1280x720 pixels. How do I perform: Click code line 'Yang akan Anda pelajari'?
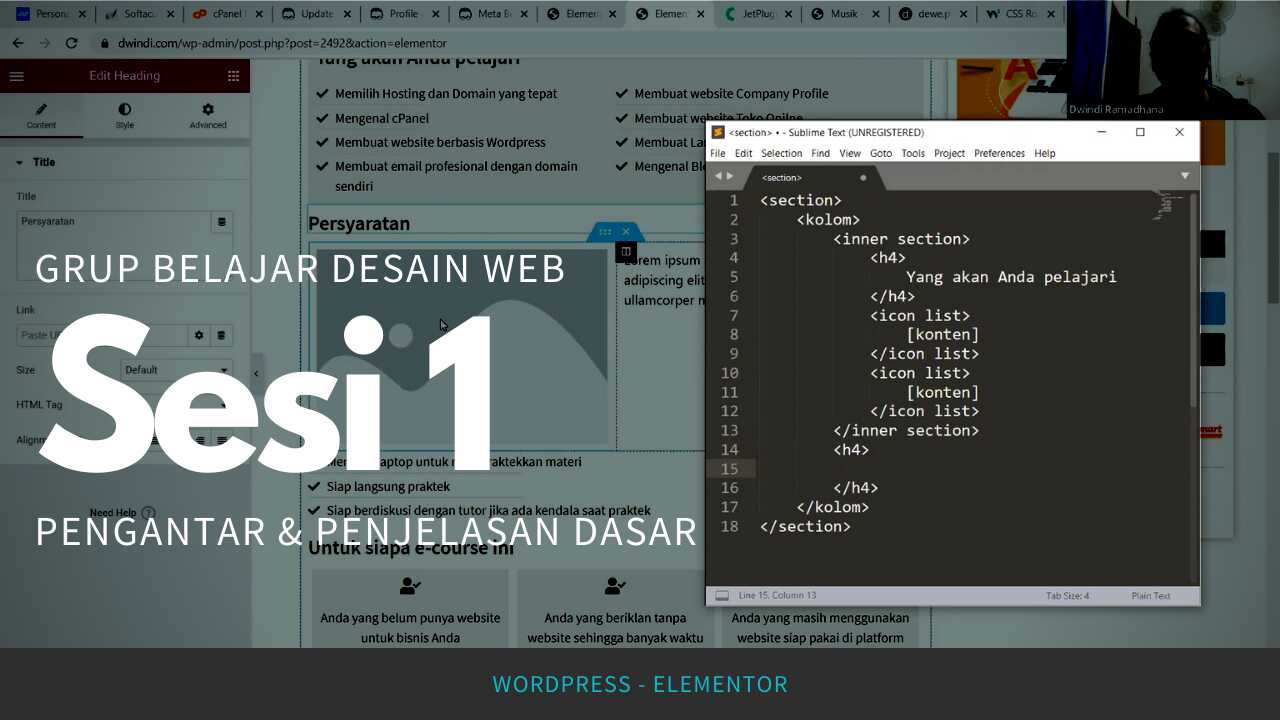click(x=1011, y=277)
